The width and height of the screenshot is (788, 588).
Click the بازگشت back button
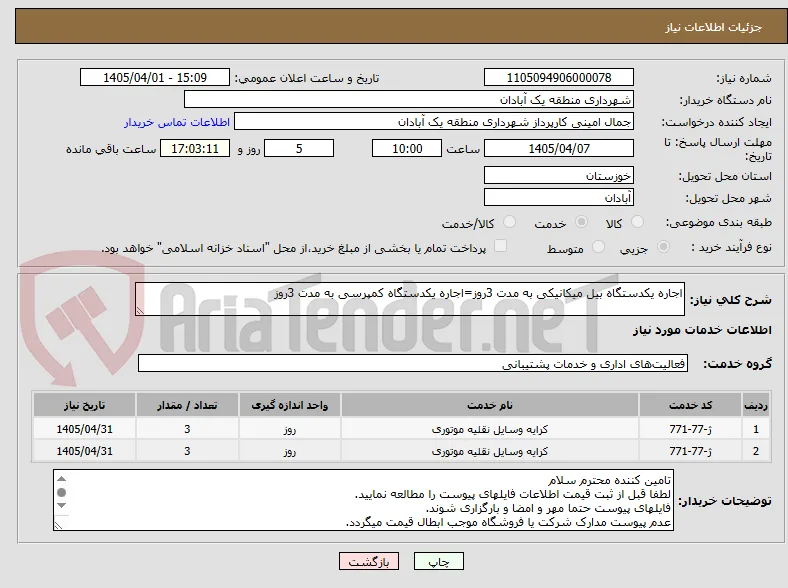369,561
